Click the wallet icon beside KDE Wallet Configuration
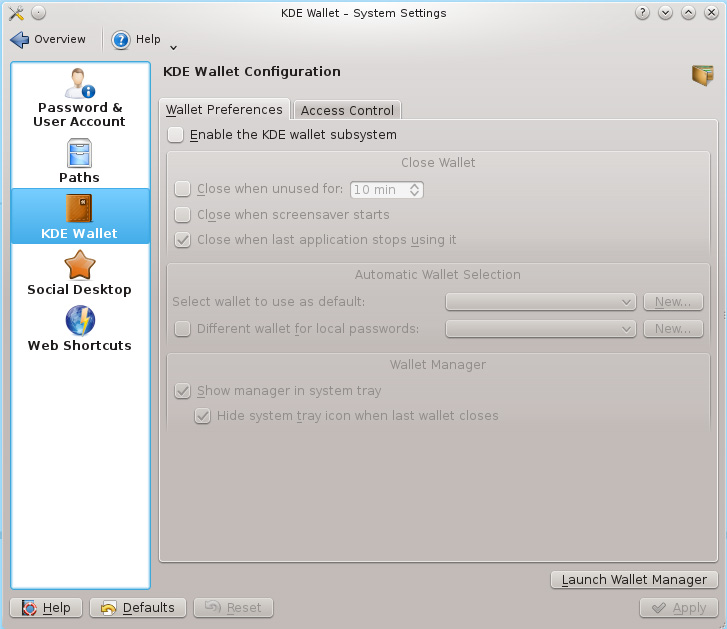The width and height of the screenshot is (727, 629). 702,75
